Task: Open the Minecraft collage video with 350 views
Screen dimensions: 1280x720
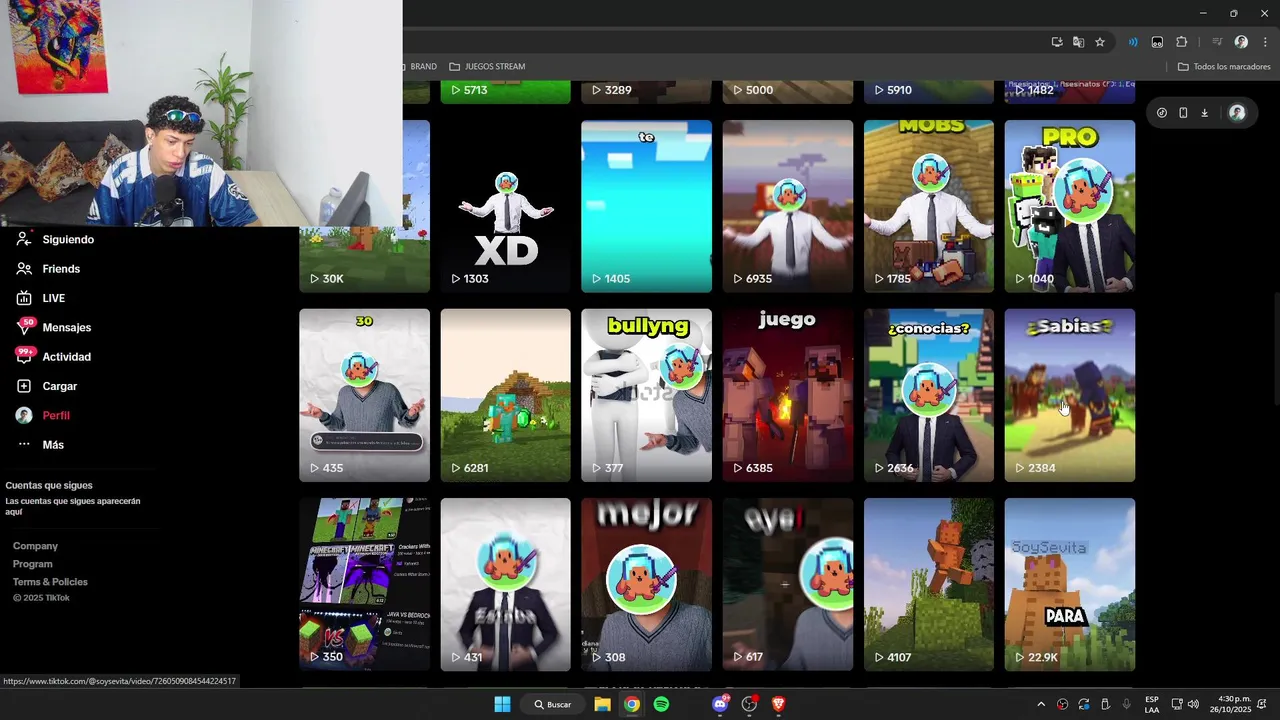Action: pos(364,584)
